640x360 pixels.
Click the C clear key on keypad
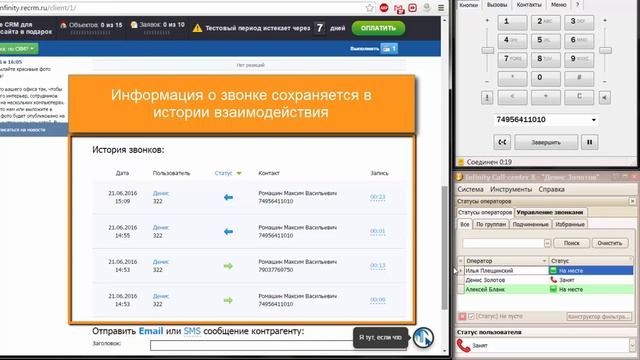click(579, 97)
